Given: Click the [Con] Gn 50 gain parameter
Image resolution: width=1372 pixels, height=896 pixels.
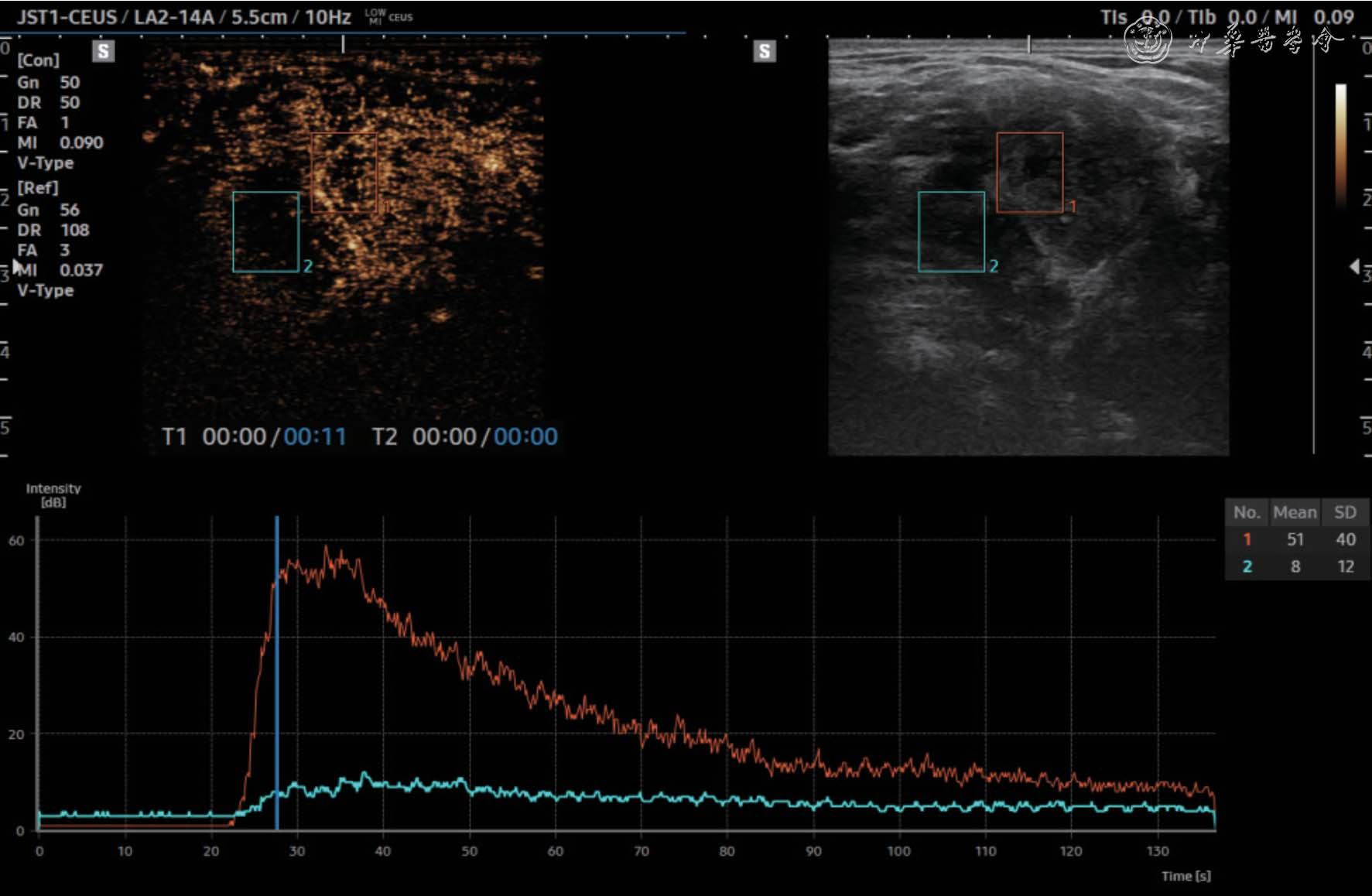Looking at the screenshot, I should tap(48, 82).
